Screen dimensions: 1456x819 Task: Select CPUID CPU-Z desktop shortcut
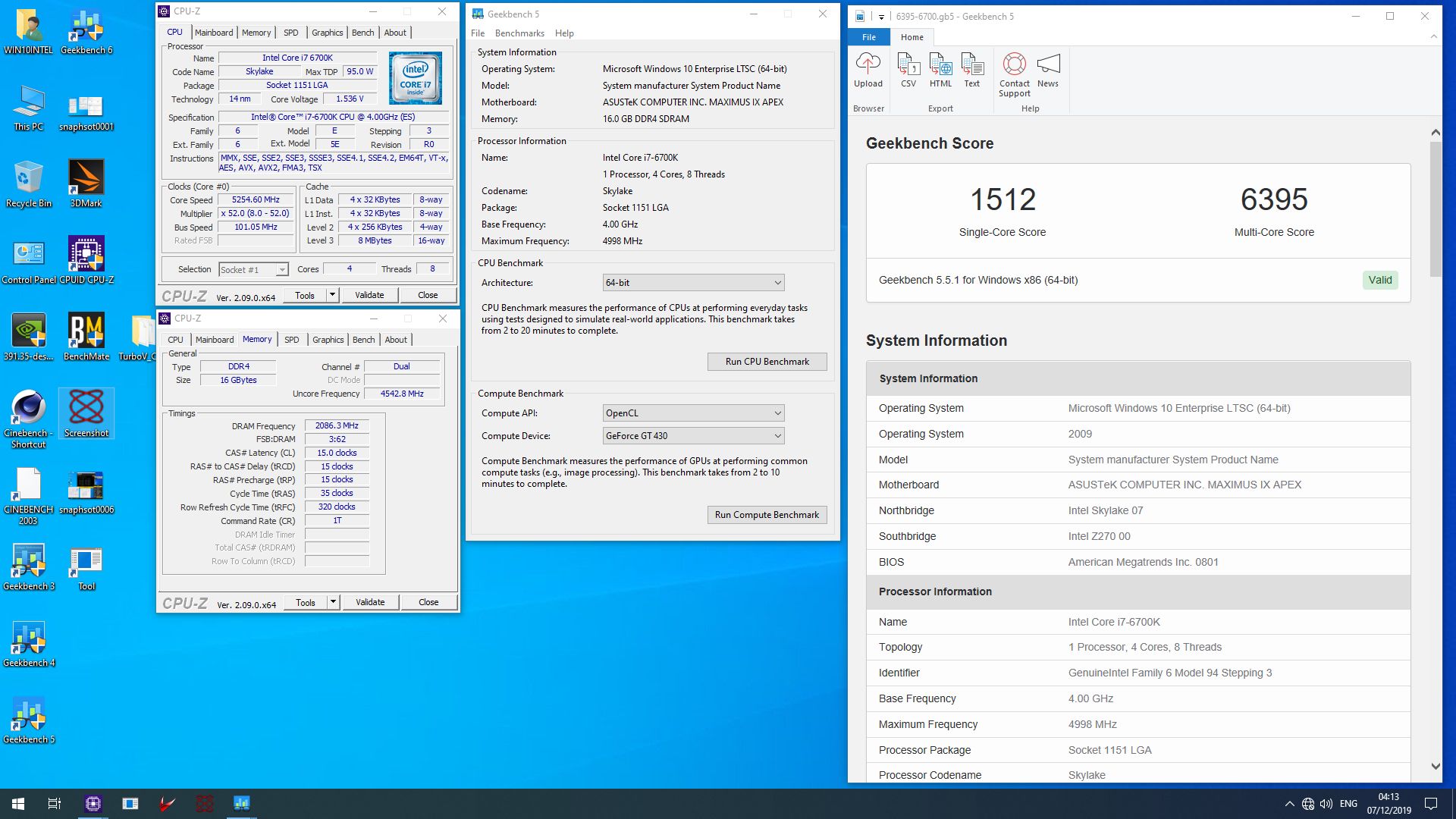86,262
